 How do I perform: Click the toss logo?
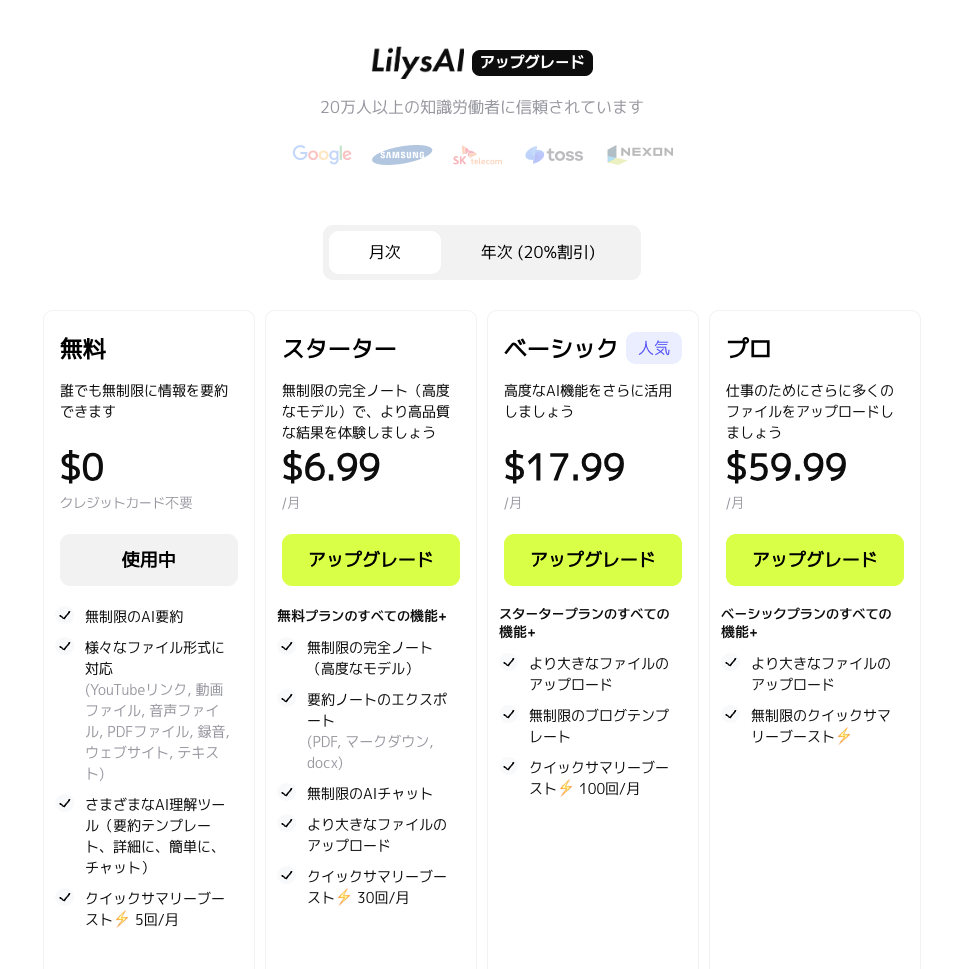(x=554, y=154)
